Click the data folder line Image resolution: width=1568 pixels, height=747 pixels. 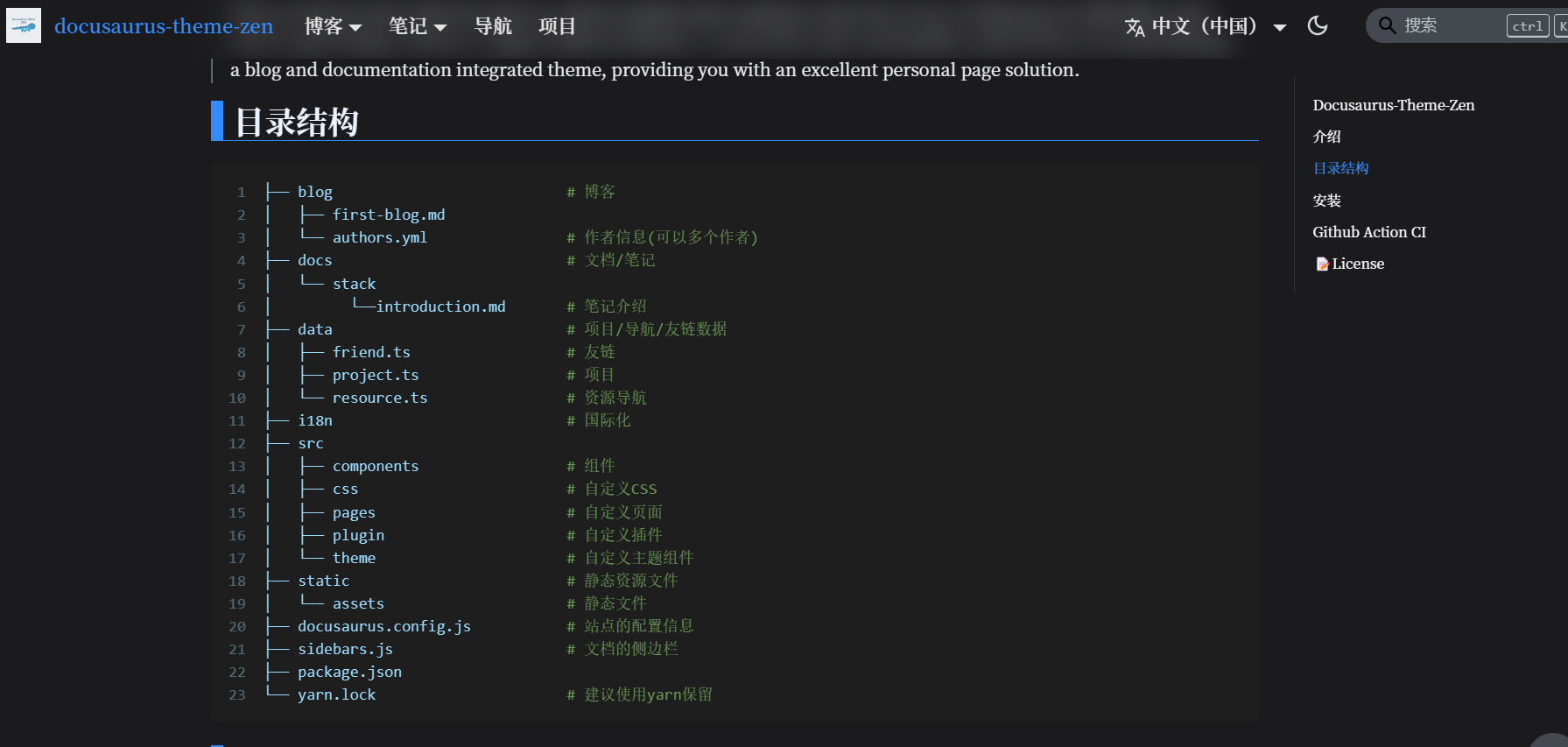coord(315,329)
